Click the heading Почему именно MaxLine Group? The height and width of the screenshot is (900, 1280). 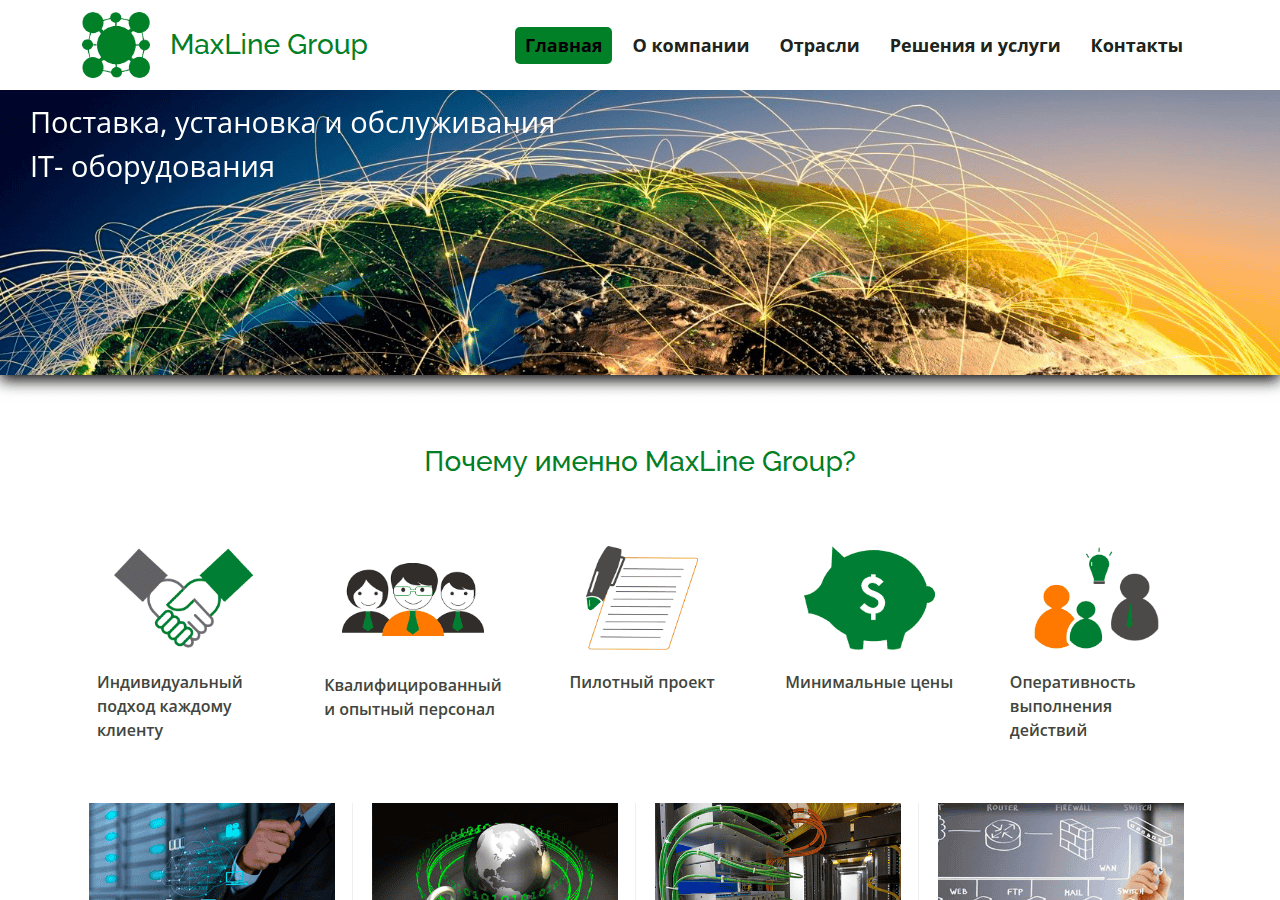pyautogui.click(x=640, y=461)
